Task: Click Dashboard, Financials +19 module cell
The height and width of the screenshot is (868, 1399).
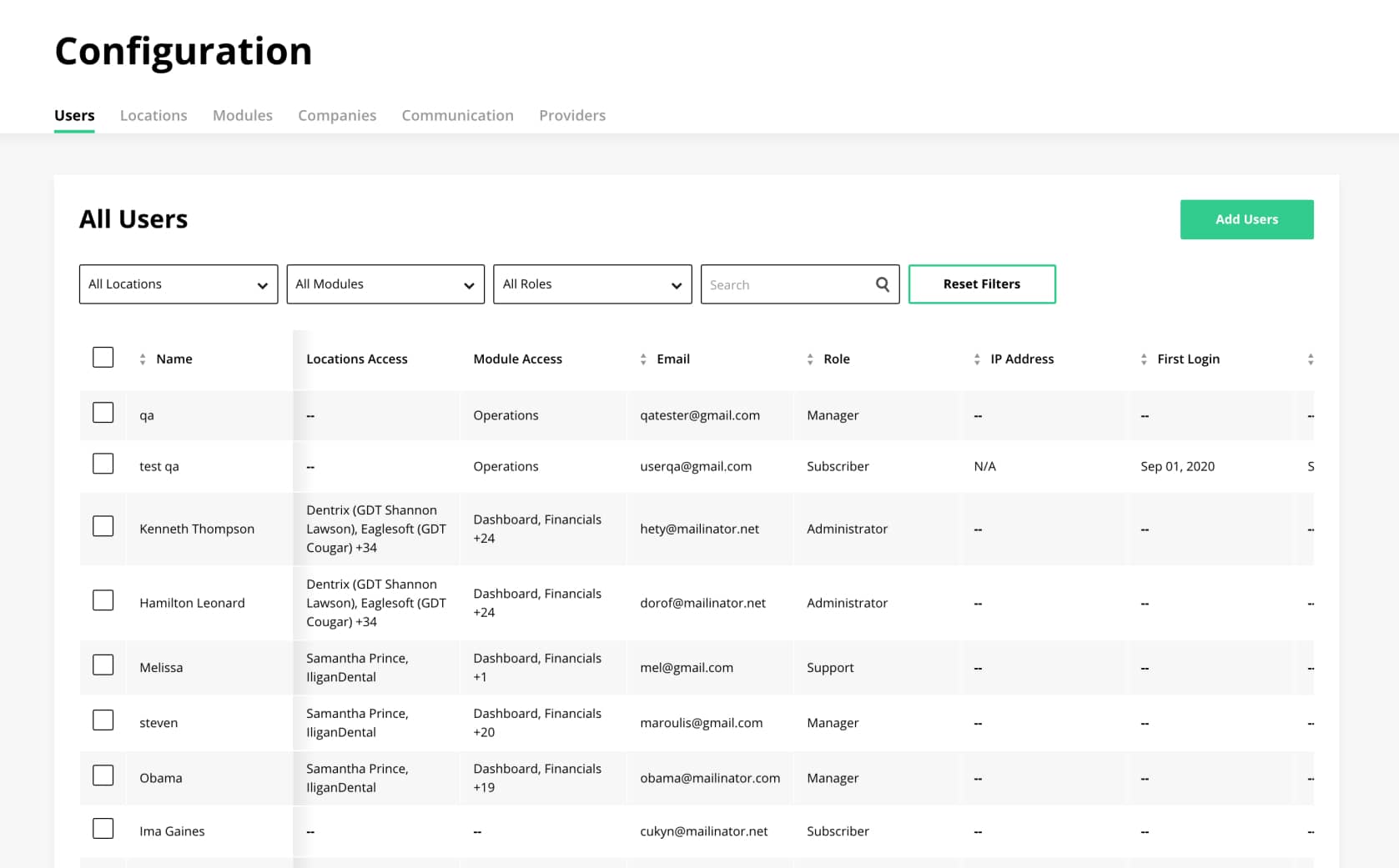Action: pyautogui.click(x=537, y=778)
